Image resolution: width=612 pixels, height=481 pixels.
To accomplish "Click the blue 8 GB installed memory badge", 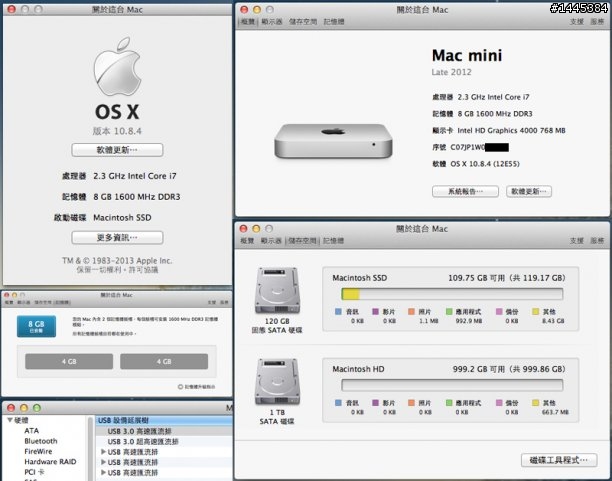I will coord(36,326).
